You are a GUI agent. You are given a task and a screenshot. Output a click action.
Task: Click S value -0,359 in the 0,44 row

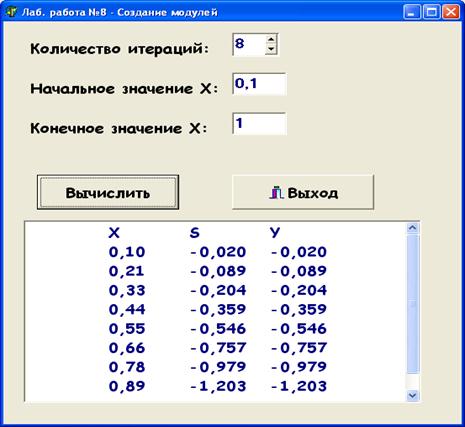point(218,309)
